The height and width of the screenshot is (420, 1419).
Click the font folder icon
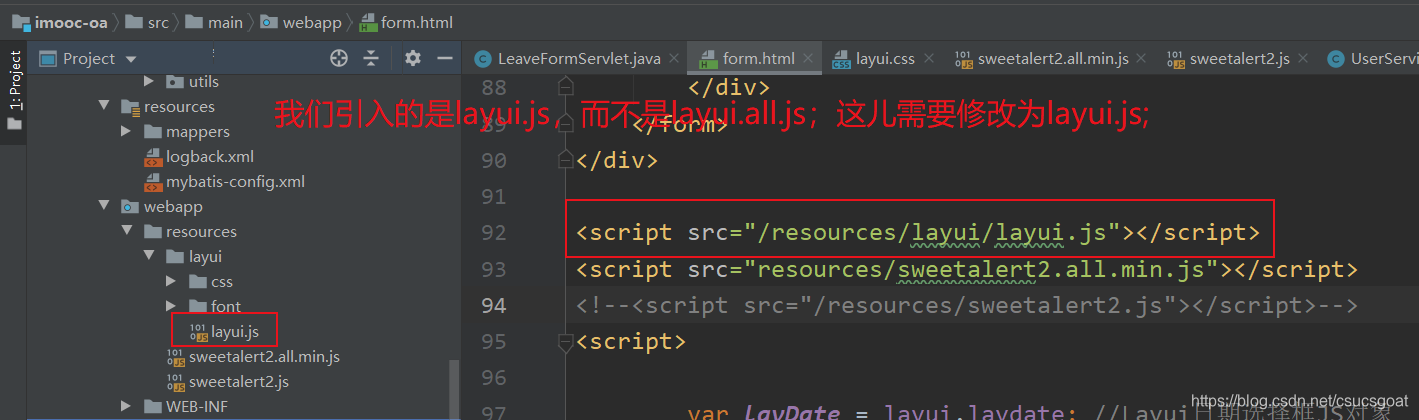(196, 306)
